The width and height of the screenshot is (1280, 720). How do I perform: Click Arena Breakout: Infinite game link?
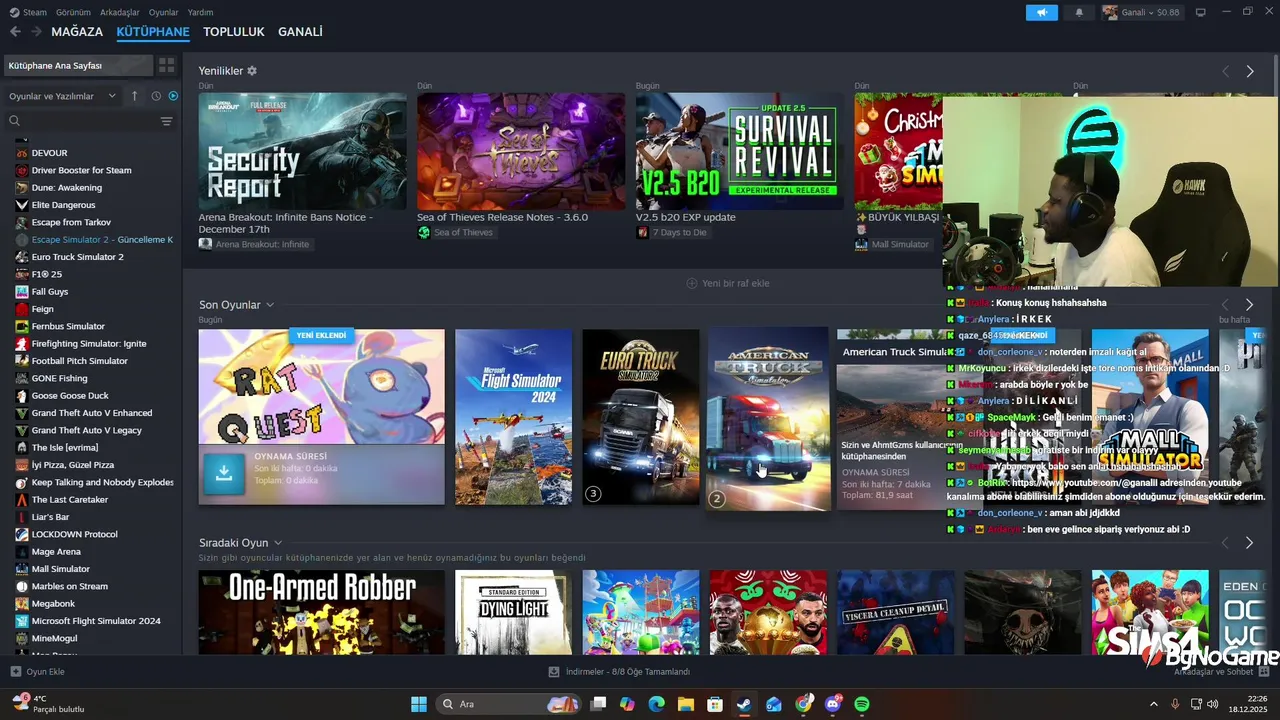255,244
